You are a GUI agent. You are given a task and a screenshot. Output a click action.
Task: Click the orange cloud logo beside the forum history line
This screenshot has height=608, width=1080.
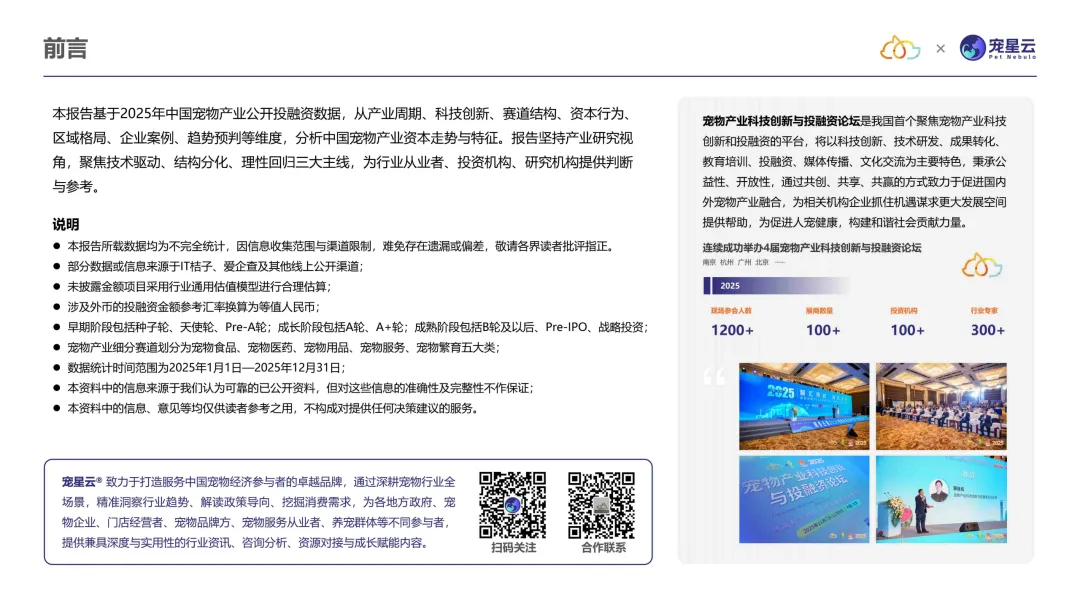tap(982, 265)
